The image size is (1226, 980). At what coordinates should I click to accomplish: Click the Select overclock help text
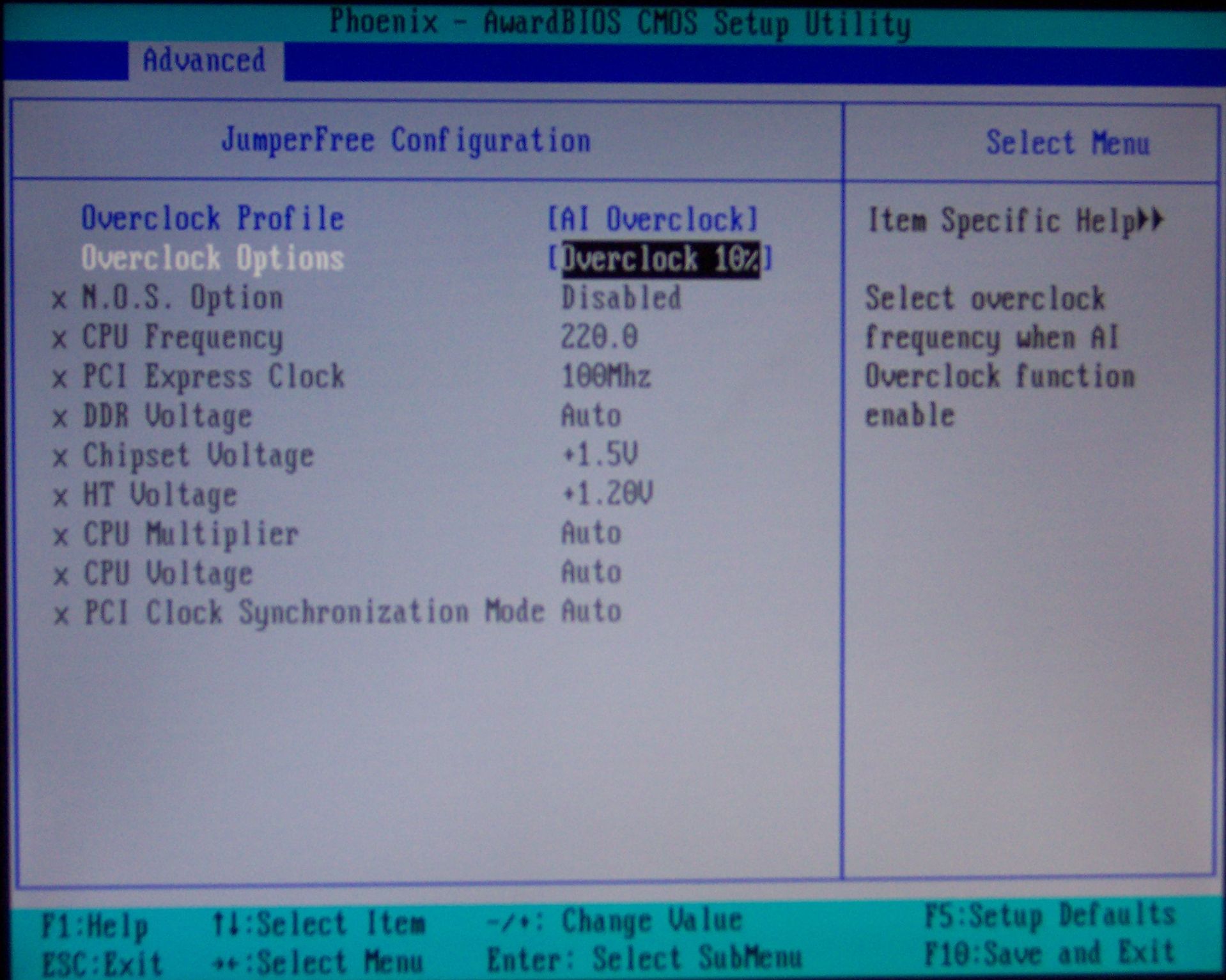pos(1000,357)
